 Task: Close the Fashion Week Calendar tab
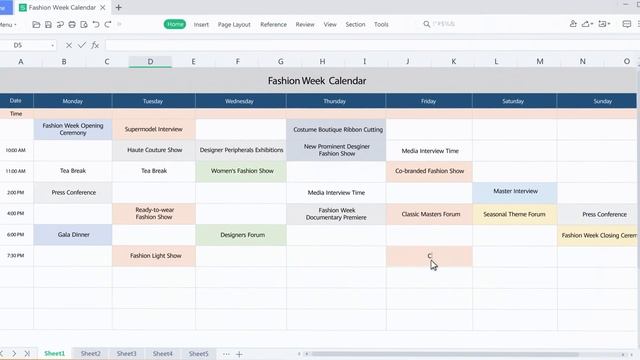pyautogui.click(x=103, y=7)
